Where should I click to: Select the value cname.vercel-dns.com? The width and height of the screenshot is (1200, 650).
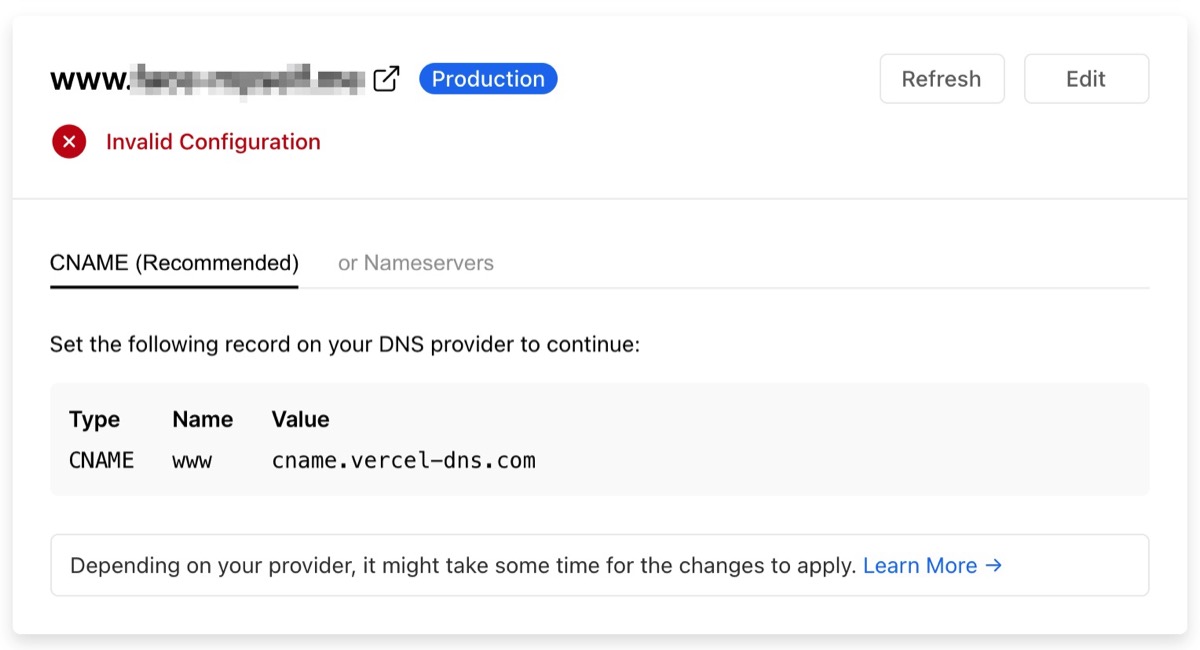click(403, 460)
